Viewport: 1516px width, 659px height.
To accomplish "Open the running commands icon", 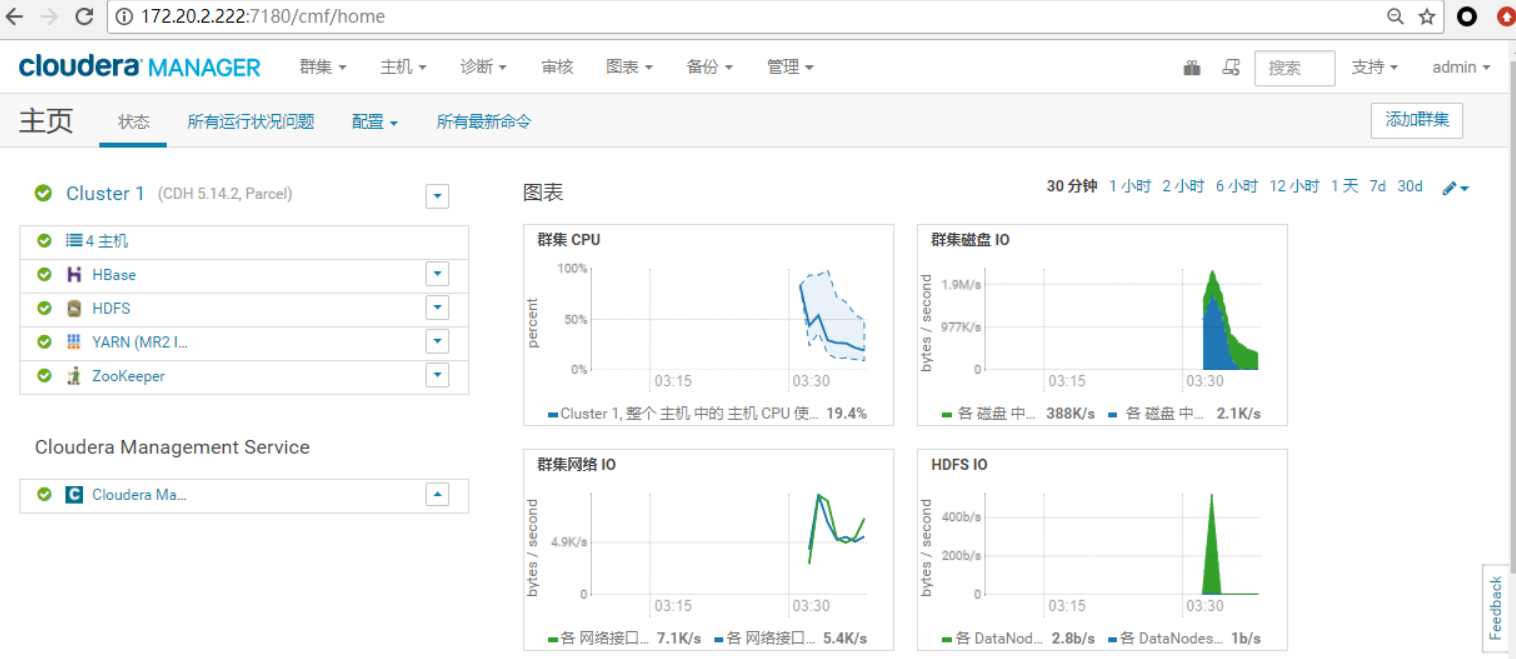I will (1231, 68).
